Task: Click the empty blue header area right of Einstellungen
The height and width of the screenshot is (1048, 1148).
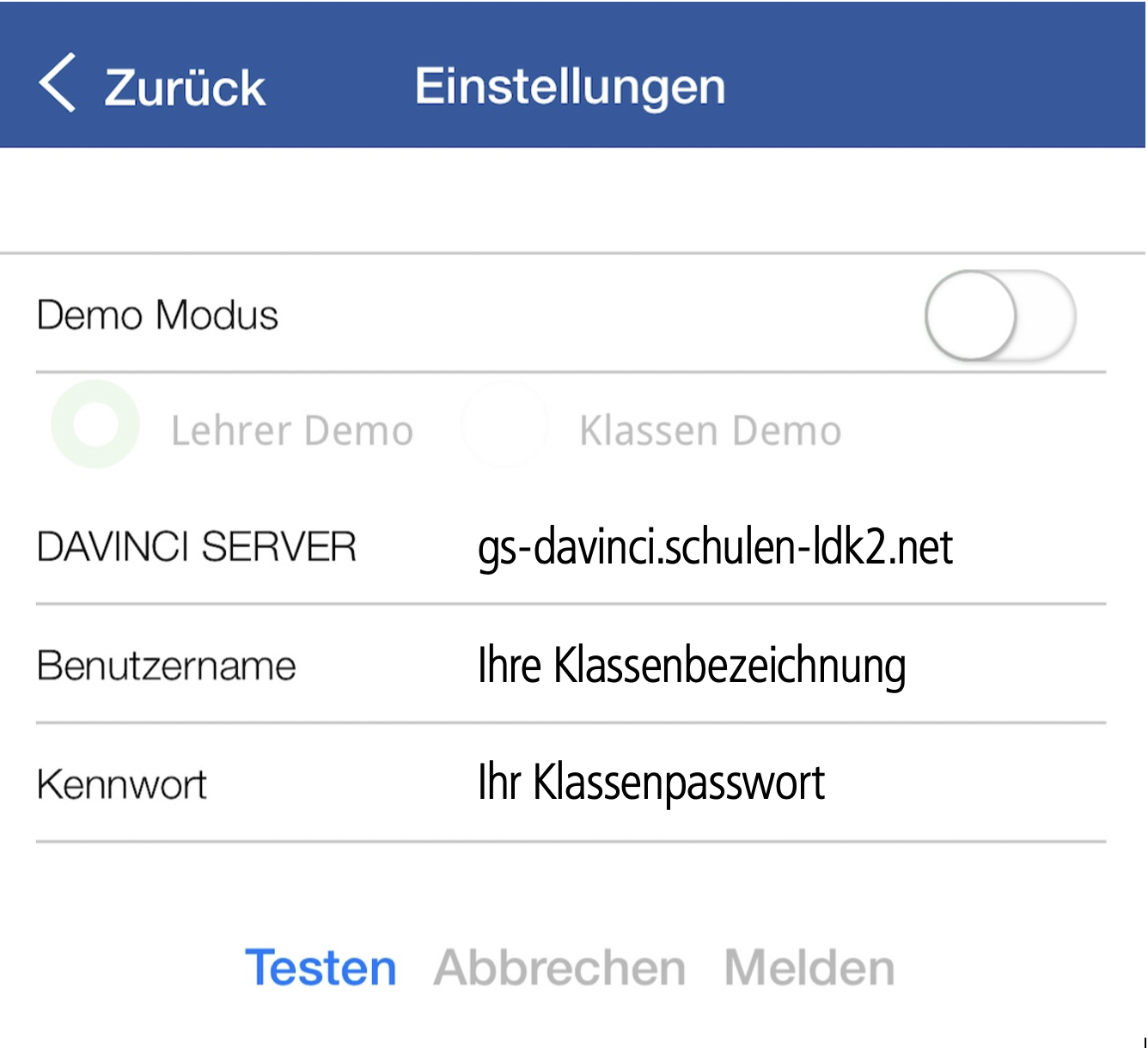Action: (x=937, y=86)
